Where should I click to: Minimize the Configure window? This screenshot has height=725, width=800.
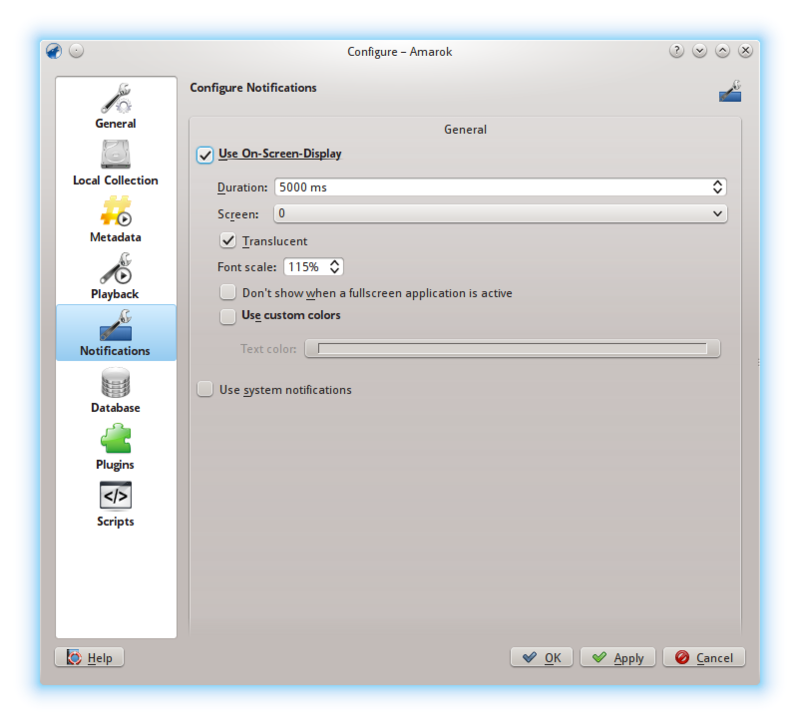tap(699, 51)
